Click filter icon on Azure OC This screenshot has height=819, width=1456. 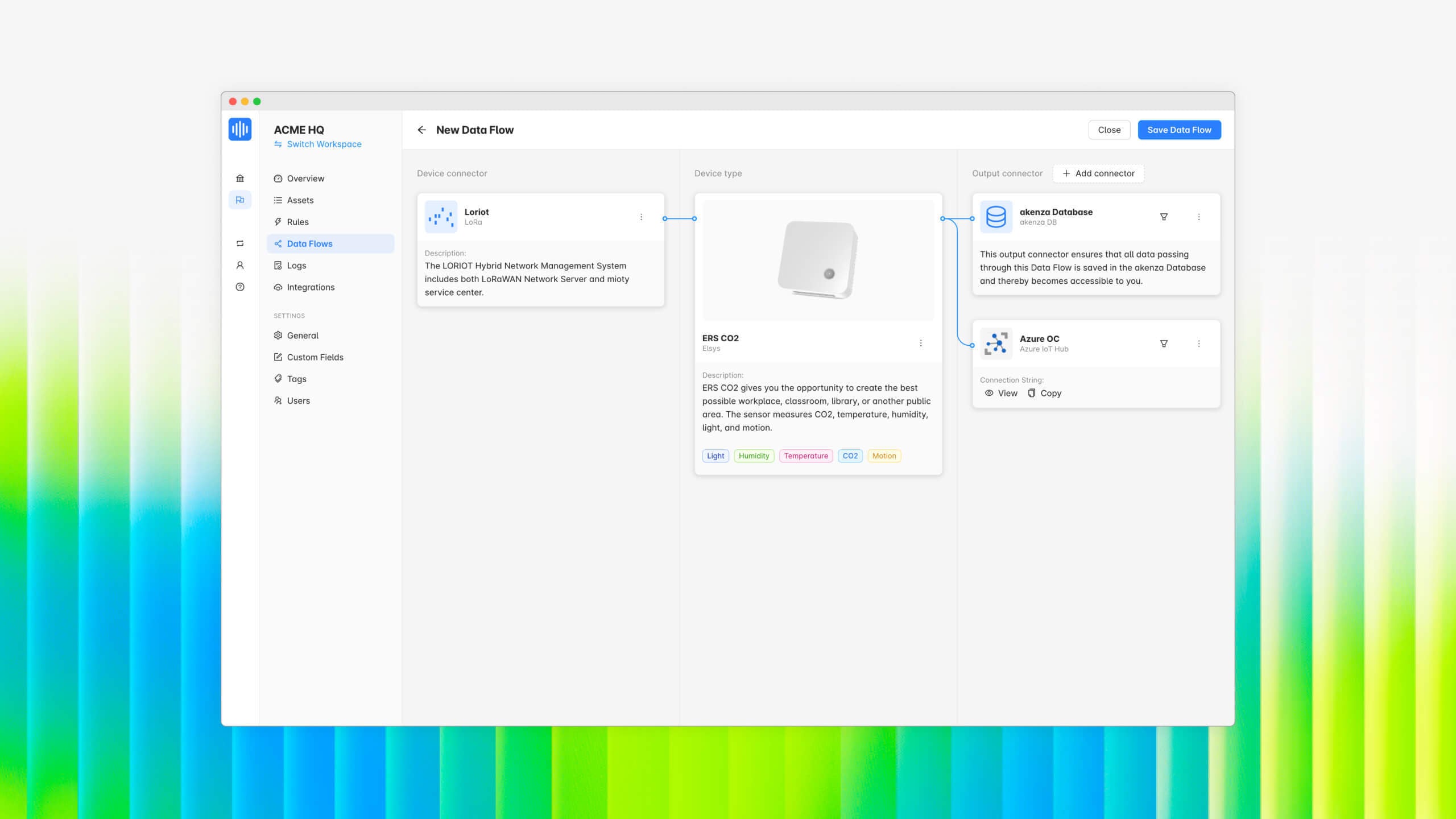tap(1164, 344)
